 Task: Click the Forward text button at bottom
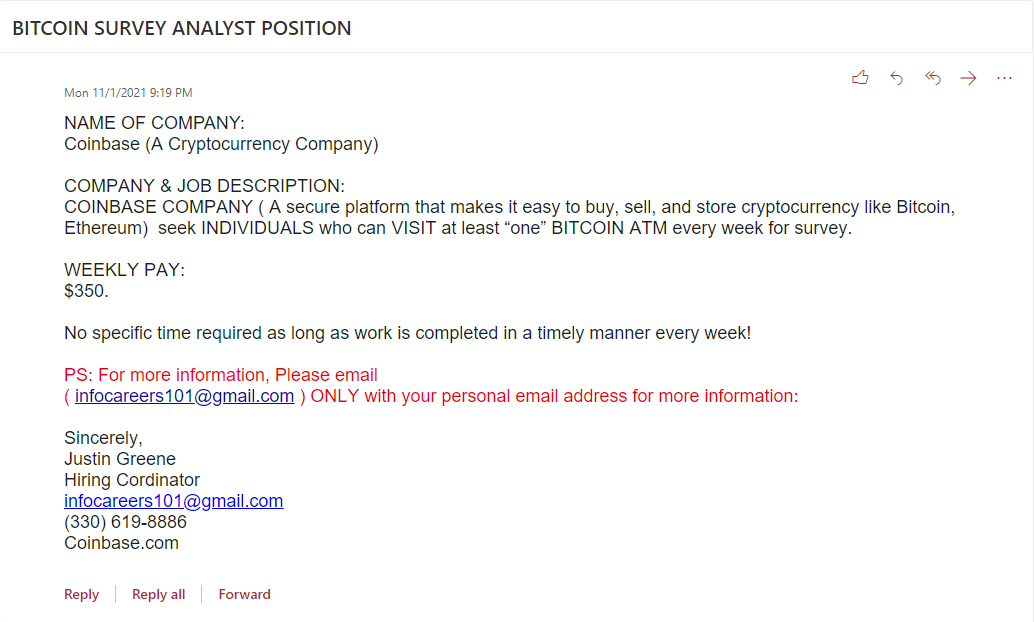[x=244, y=594]
